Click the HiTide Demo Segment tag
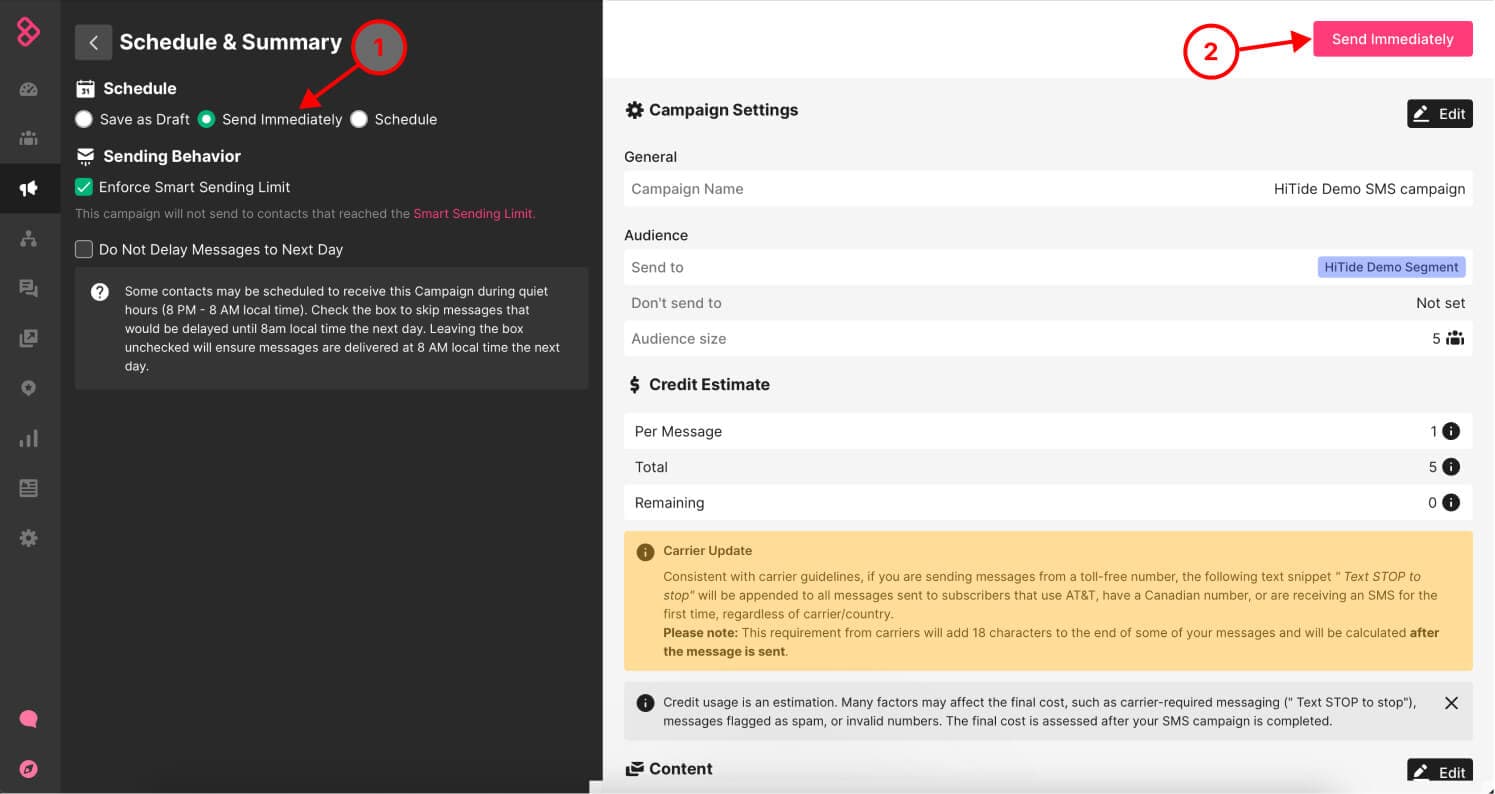This screenshot has height=794, width=1495. 1391,267
